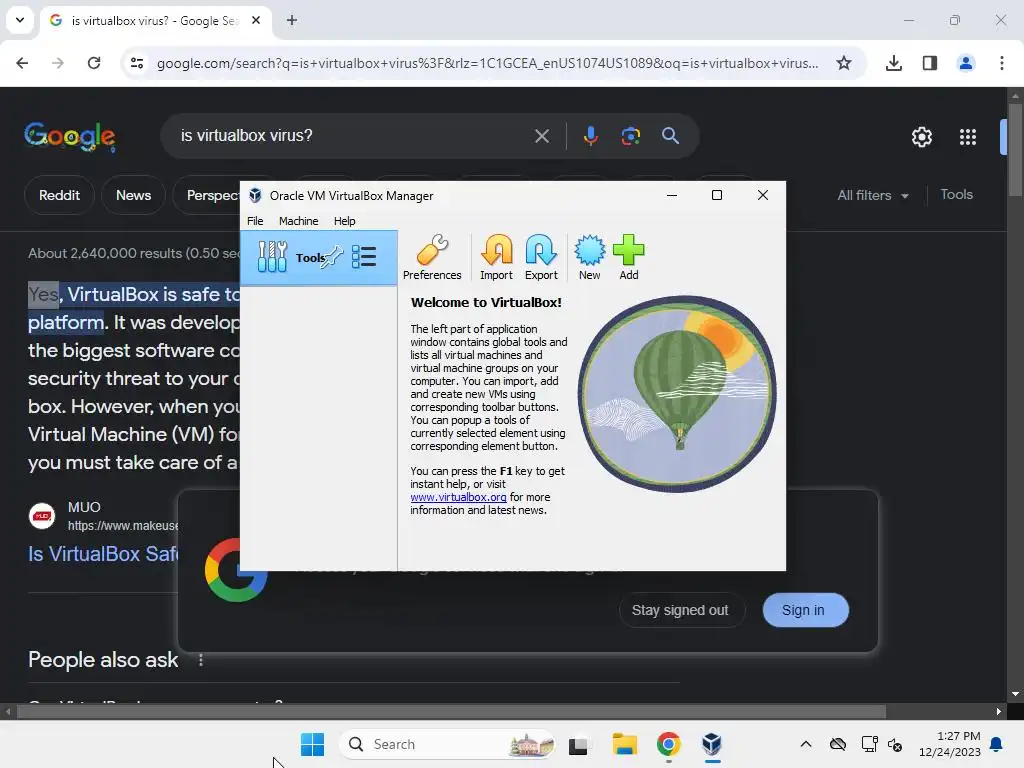Viewport: 1024px width, 768px height.
Task: Follow the www.virtualbox.org link
Action: pyautogui.click(x=458, y=497)
